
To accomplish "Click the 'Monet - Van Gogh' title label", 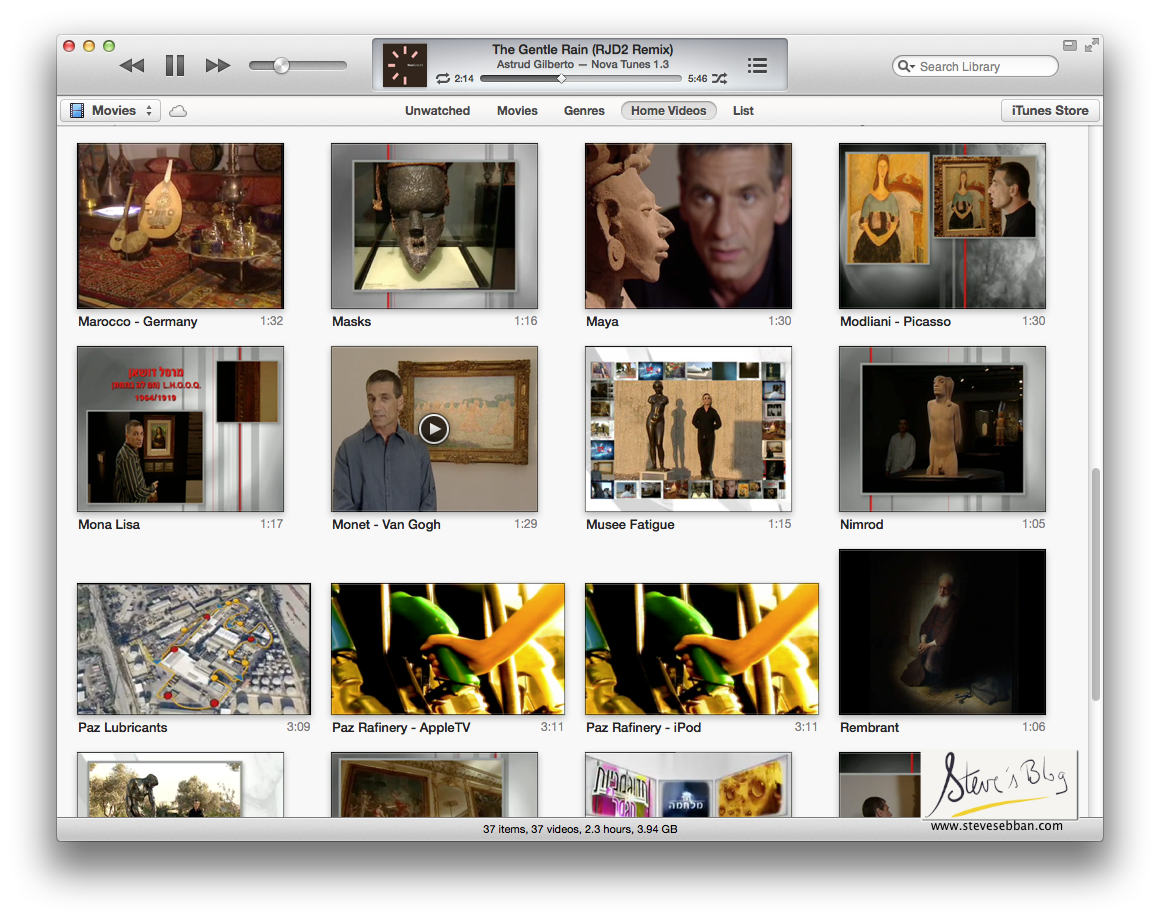I will 386,524.
